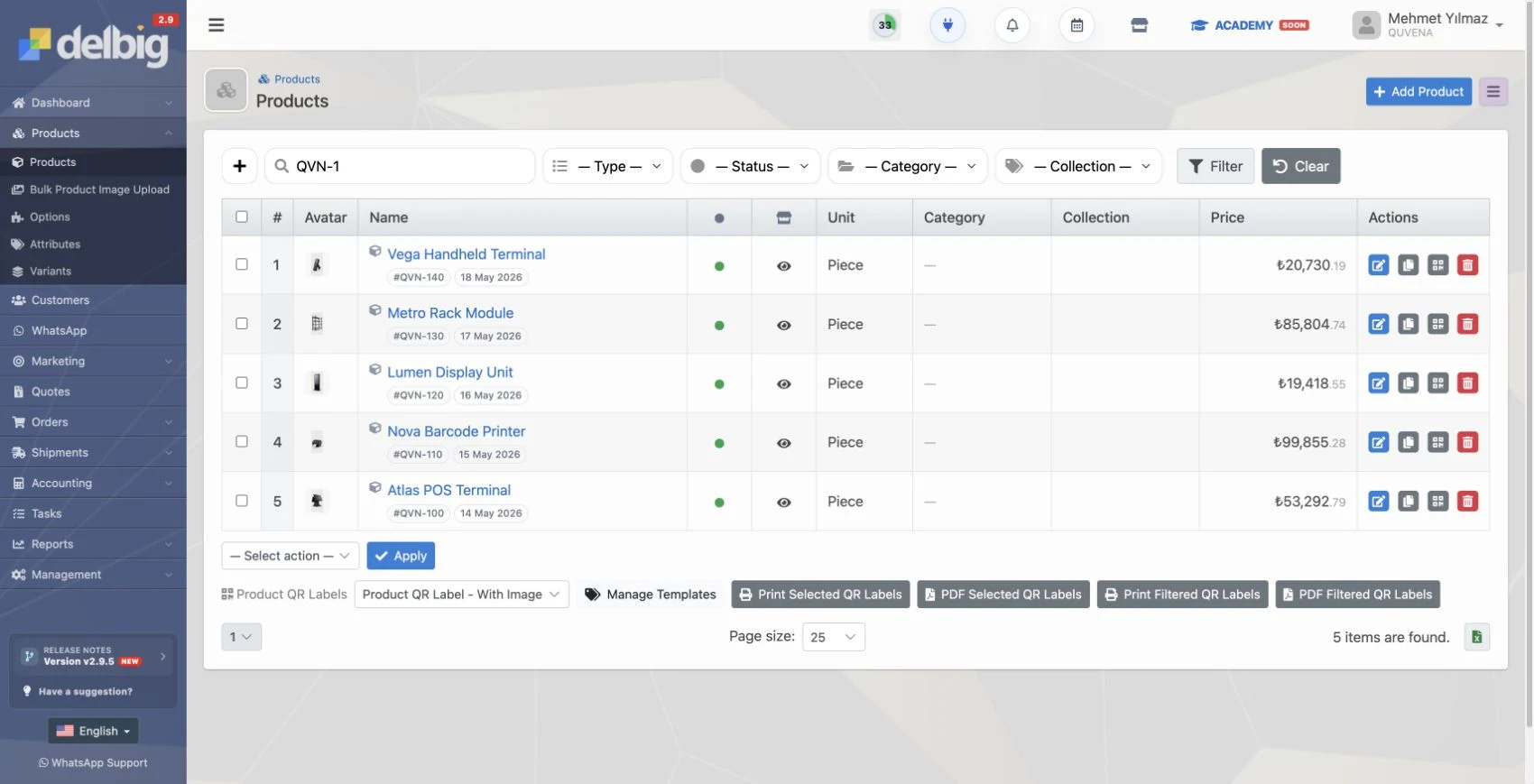Edit Metro Rack Module
The width and height of the screenshot is (1534, 784).
[x=1379, y=324]
